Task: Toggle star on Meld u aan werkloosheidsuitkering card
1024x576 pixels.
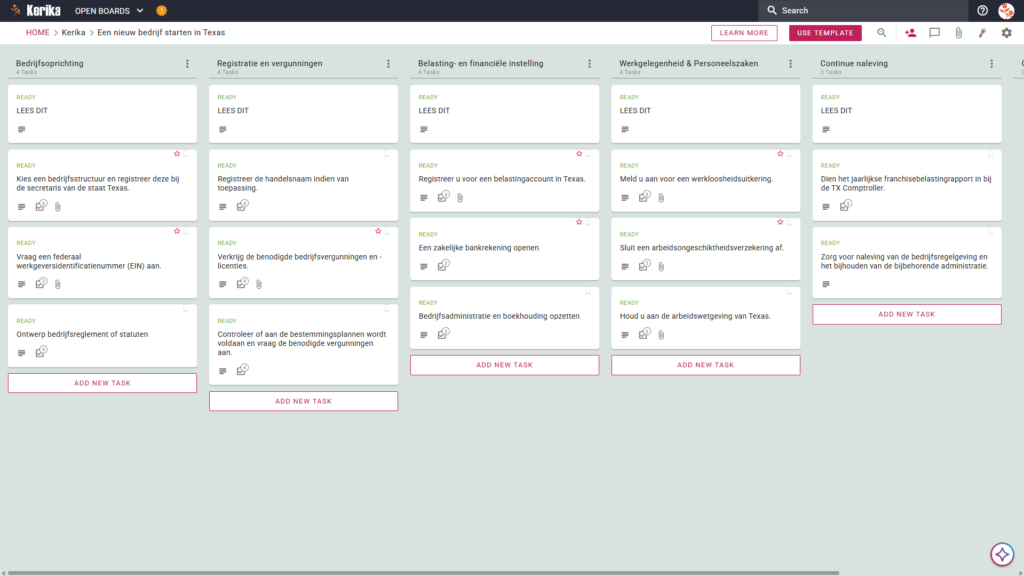Action: (780, 153)
